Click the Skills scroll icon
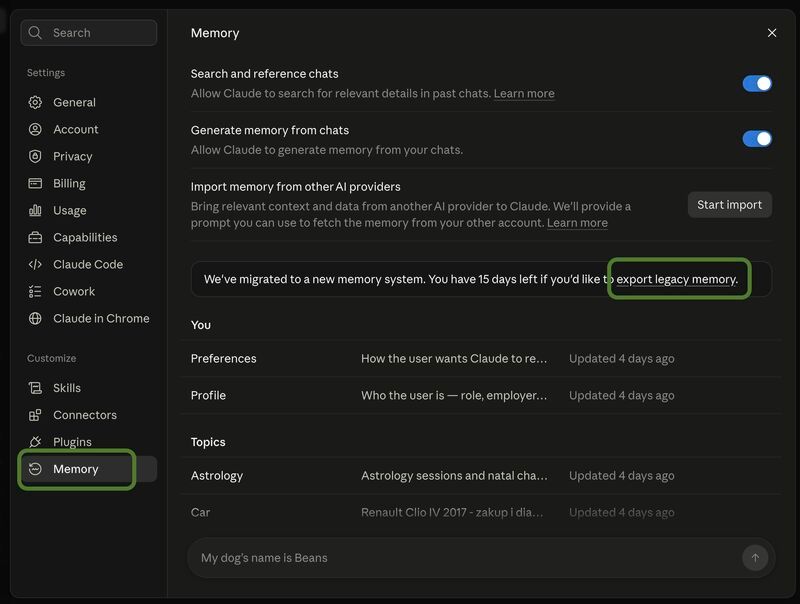 click(x=35, y=388)
